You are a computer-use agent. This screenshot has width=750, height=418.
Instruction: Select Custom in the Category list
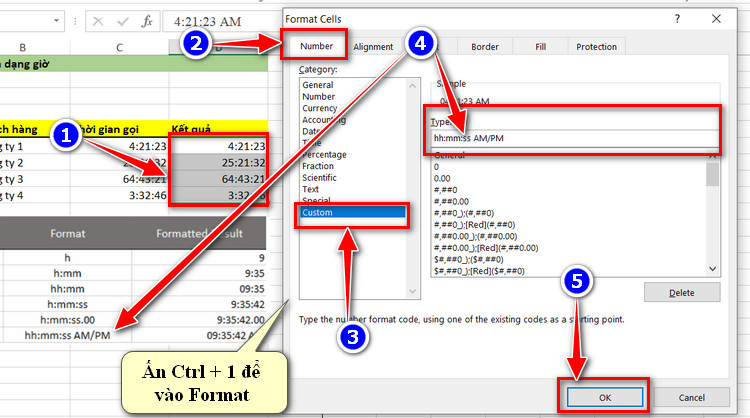[x=353, y=212]
